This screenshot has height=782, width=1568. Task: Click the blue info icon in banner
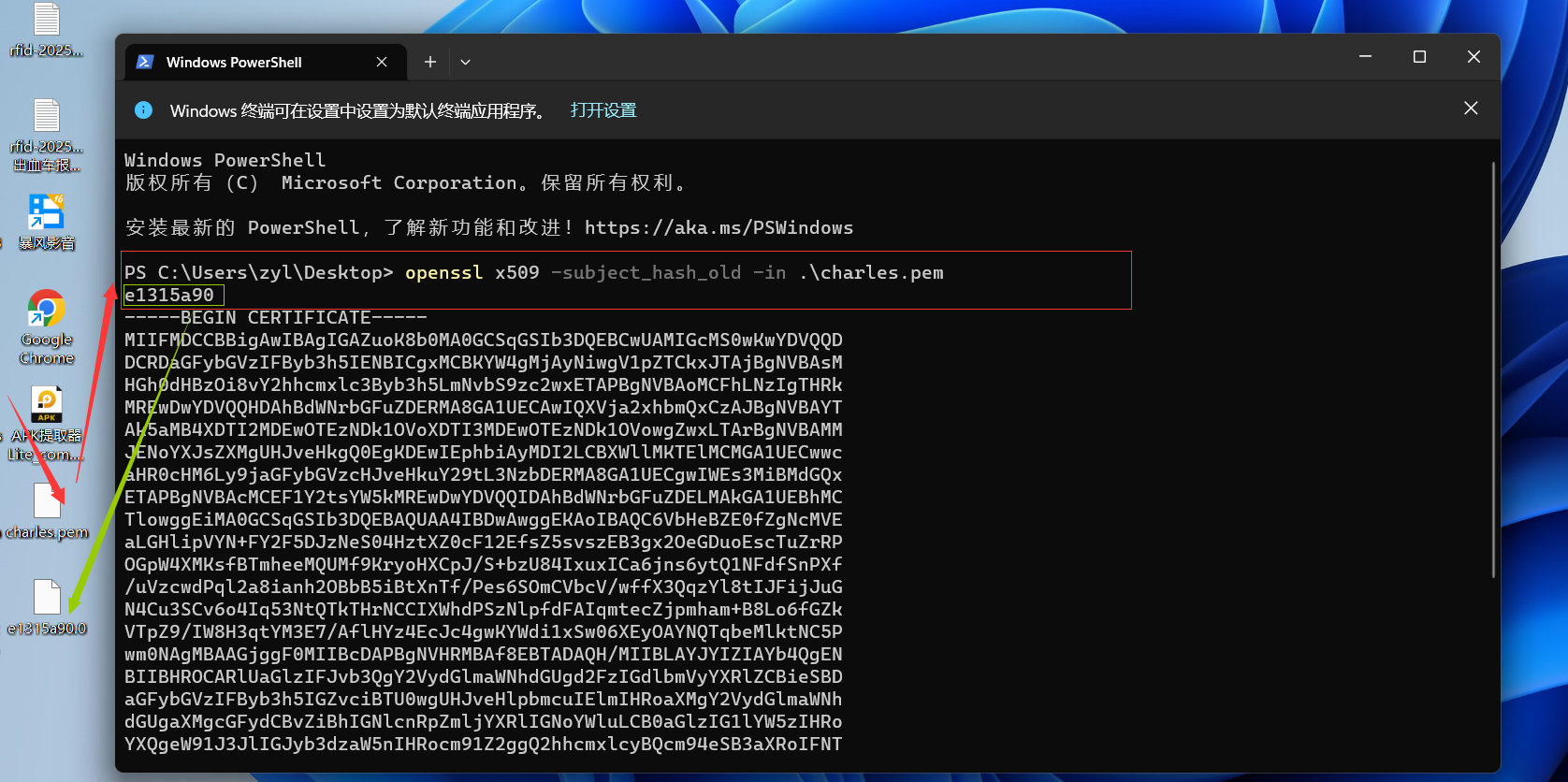coord(143,110)
